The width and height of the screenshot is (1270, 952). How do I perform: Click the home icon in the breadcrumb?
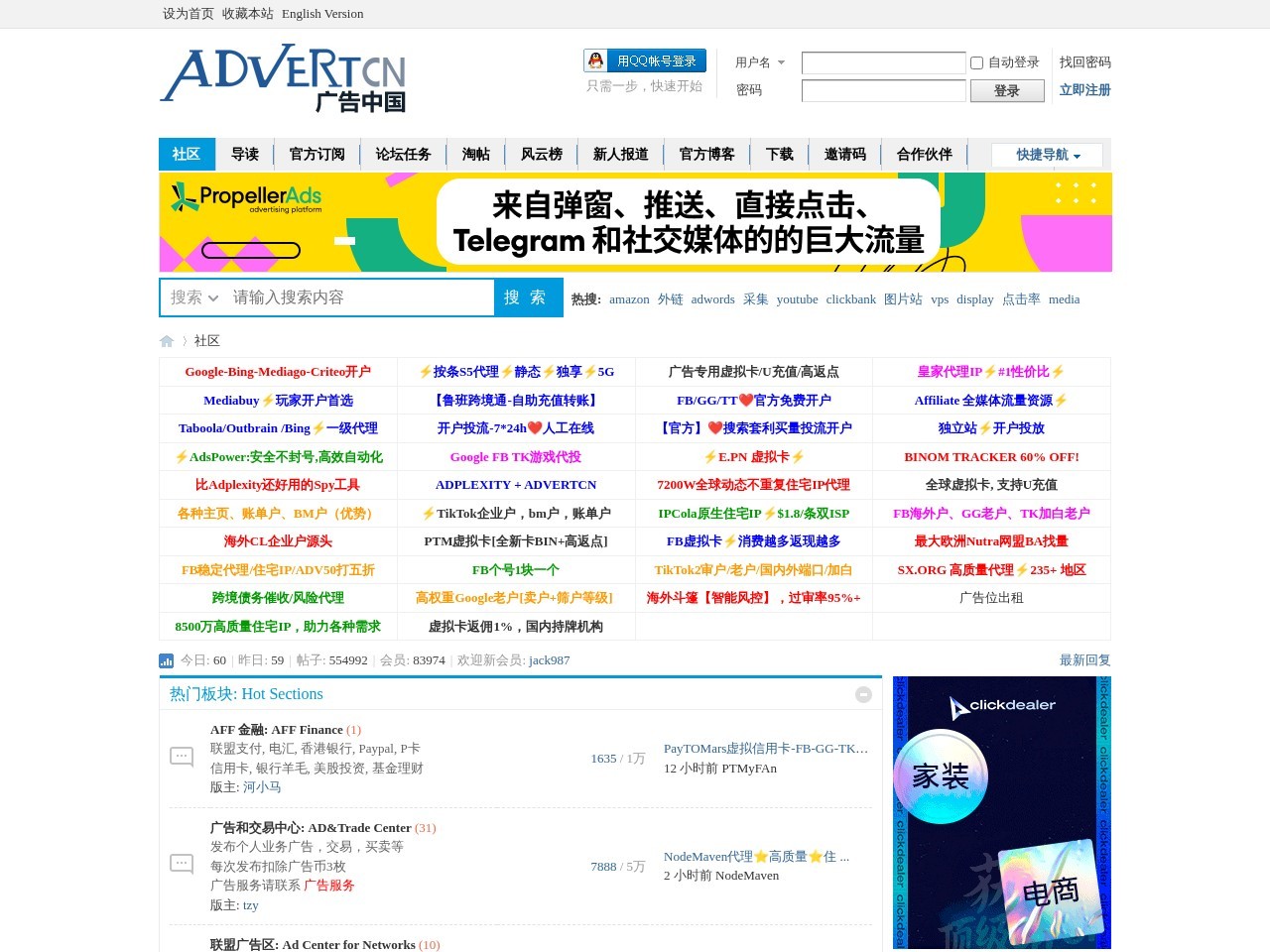(x=166, y=340)
